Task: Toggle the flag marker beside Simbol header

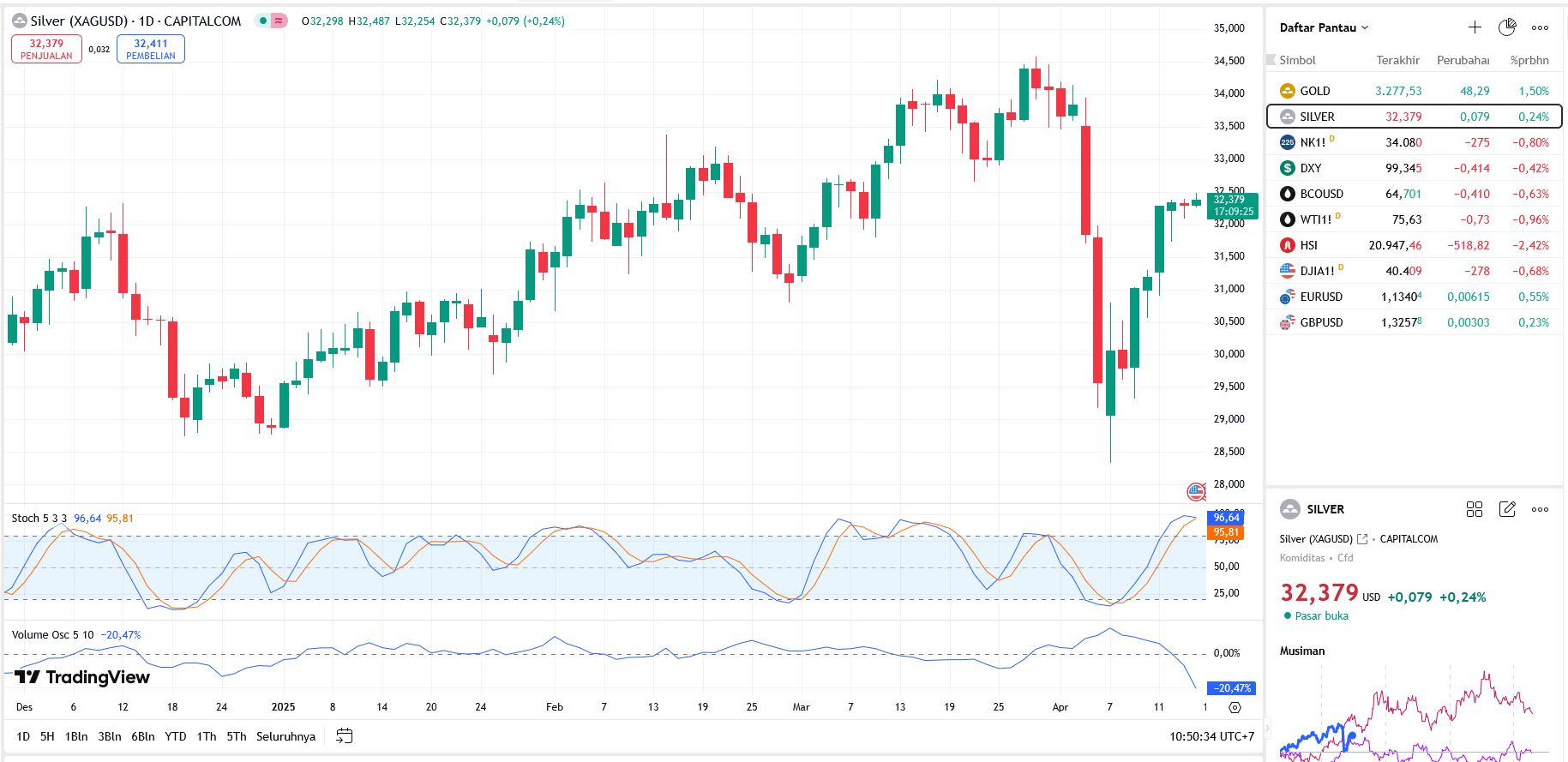Action: click(x=1271, y=60)
